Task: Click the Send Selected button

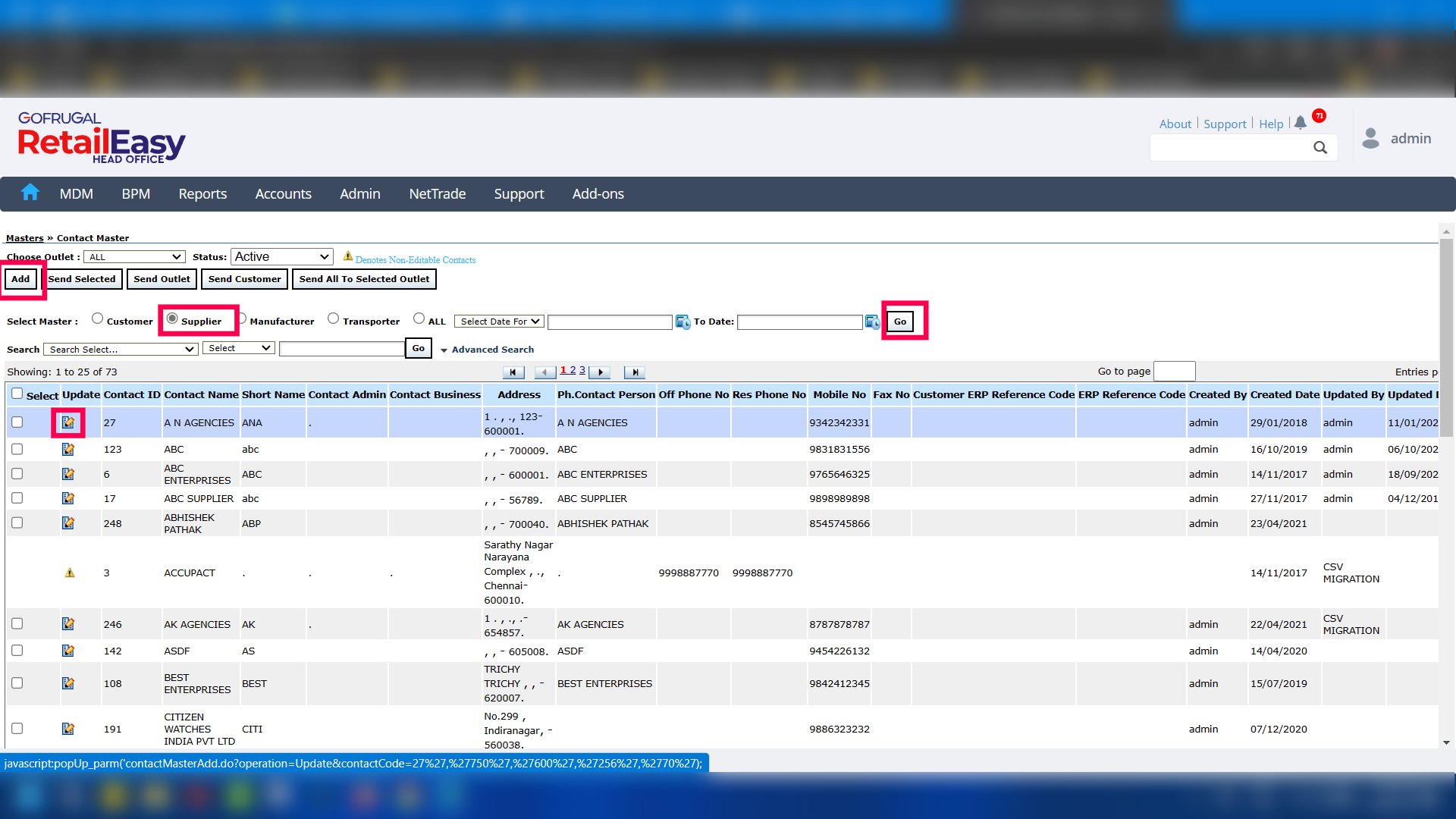Action: [82, 279]
